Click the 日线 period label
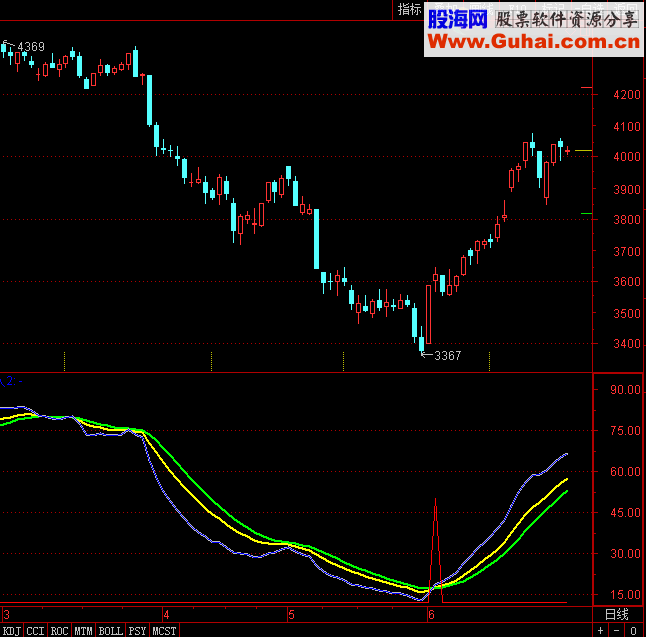 click(x=617, y=614)
